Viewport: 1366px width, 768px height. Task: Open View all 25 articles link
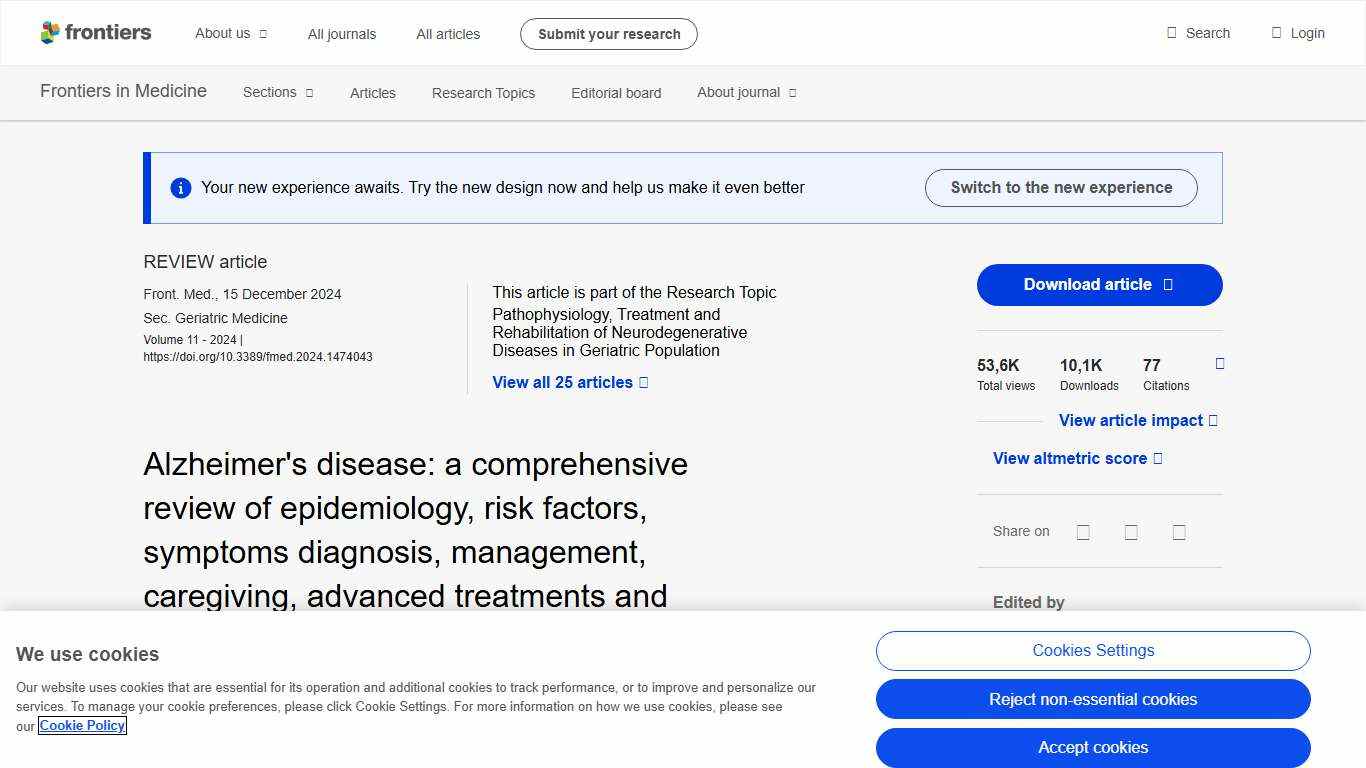[563, 382]
